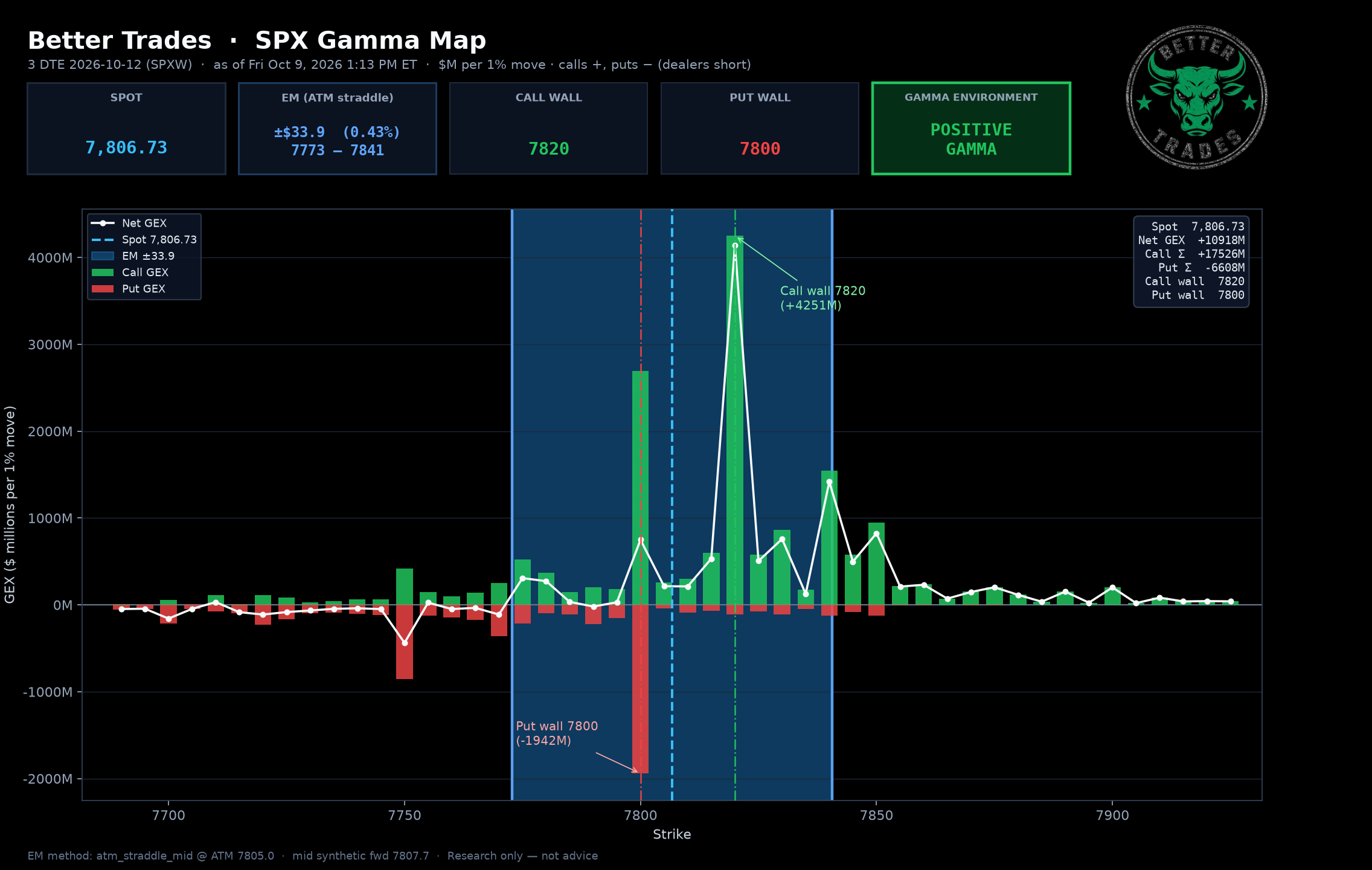Click the Call wall 7820 (+4251M) annotation
The width and height of the screenshot is (1372, 870).
pos(822,298)
